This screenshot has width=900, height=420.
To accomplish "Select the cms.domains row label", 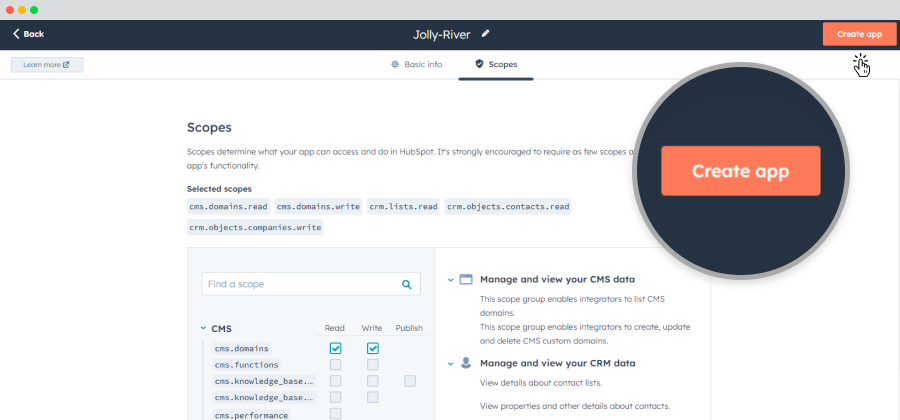I will pyautogui.click(x=241, y=348).
